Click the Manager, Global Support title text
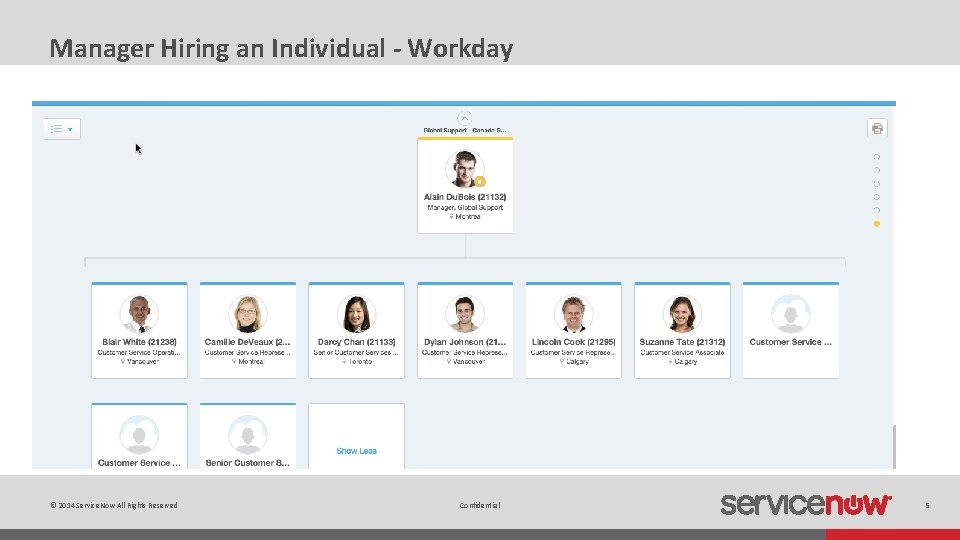 point(465,208)
